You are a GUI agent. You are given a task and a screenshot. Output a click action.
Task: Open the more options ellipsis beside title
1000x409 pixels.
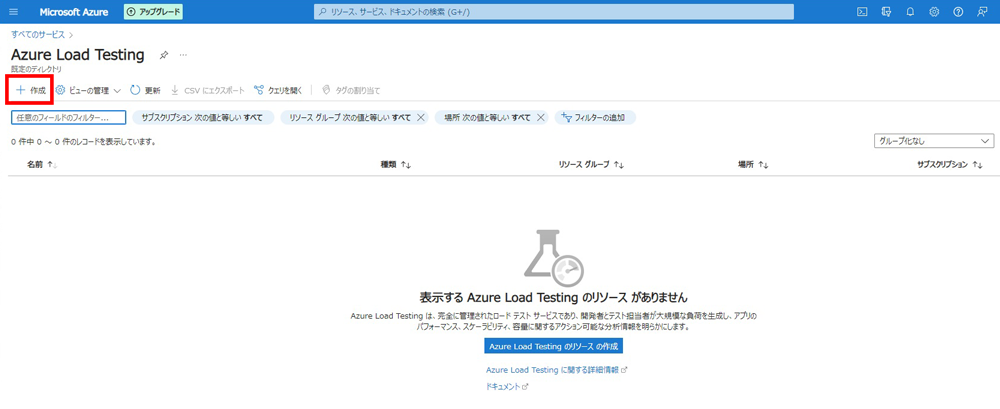click(183, 55)
